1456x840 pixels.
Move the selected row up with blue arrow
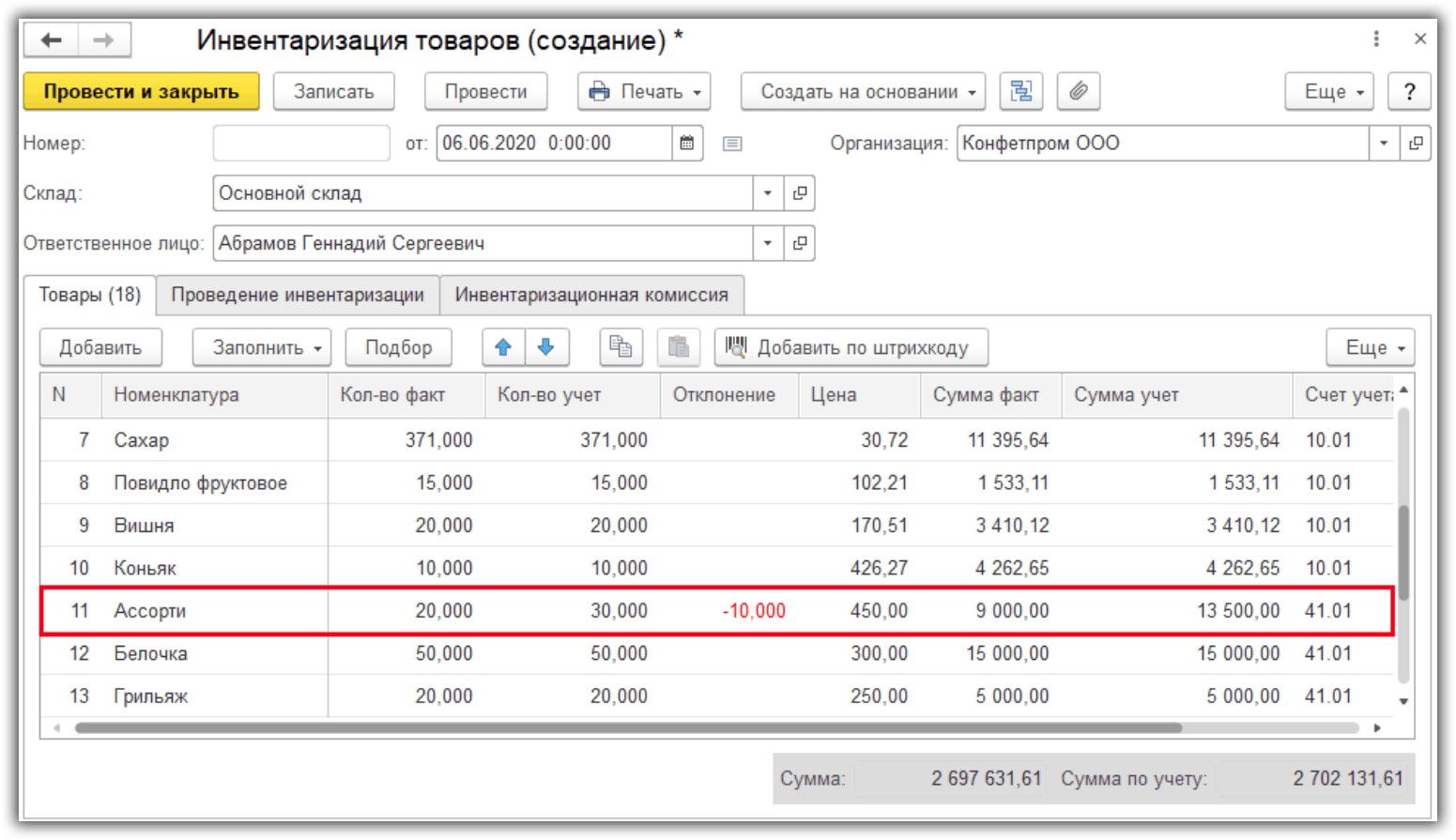coord(503,347)
